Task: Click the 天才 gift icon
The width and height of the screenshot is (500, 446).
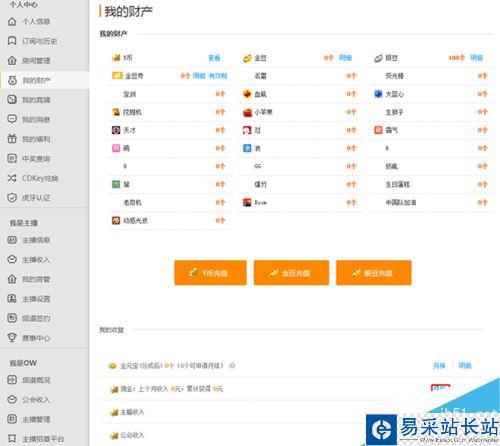Action: coord(116,130)
